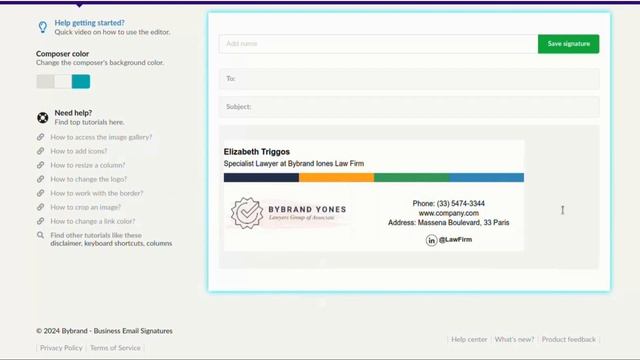Click the Specialist Lawyer job title text
Image resolution: width=640 pixels, height=360 pixels.
[x=294, y=163]
